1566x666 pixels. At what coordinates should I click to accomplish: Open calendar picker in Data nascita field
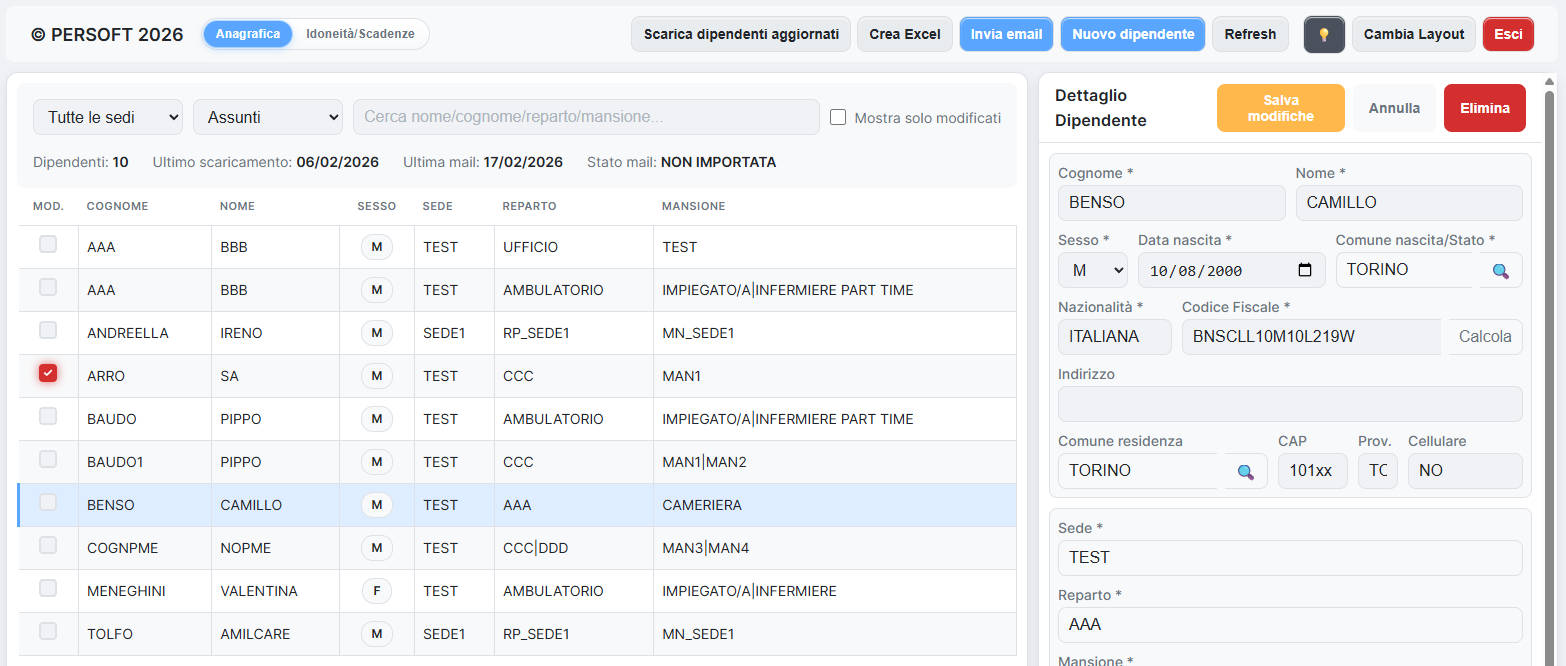tap(1304, 270)
